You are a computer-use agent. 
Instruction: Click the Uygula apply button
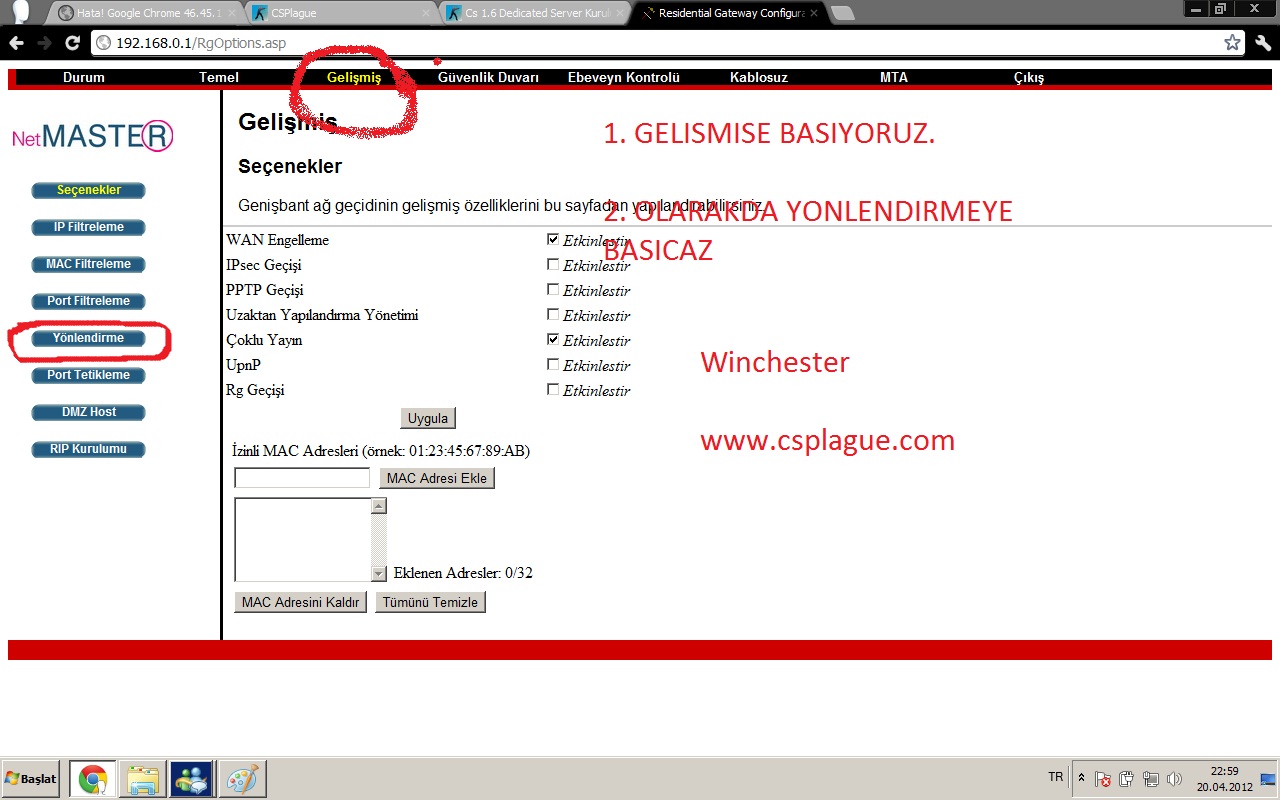point(428,418)
